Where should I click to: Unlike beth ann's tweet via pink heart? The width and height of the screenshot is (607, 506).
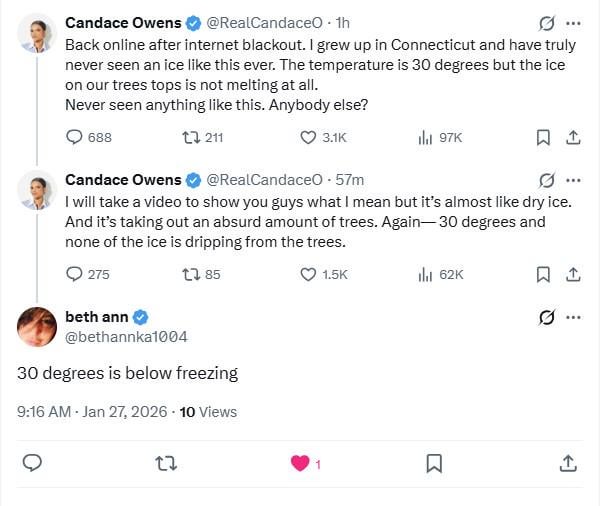[x=299, y=463]
